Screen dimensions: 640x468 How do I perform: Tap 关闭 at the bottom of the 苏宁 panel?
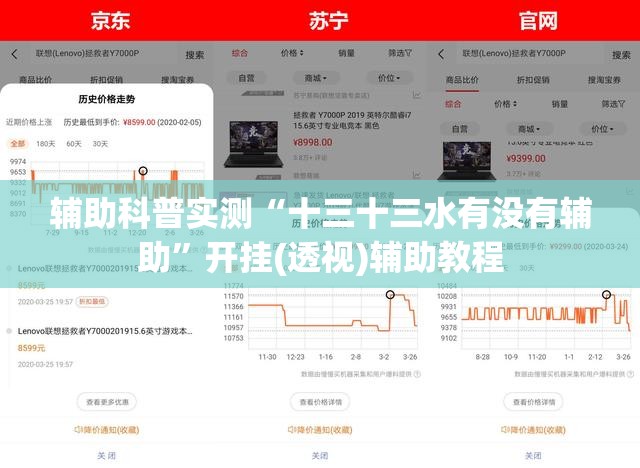tap(320, 456)
